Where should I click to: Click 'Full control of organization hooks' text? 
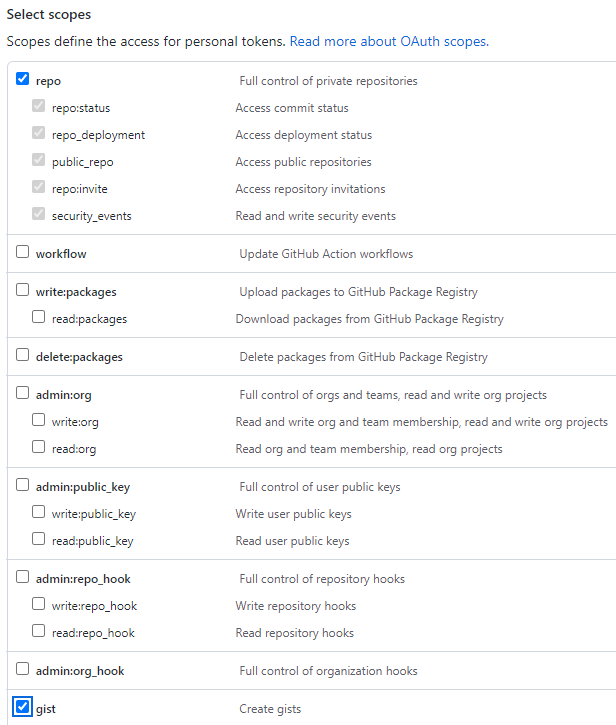(x=328, y=671)
